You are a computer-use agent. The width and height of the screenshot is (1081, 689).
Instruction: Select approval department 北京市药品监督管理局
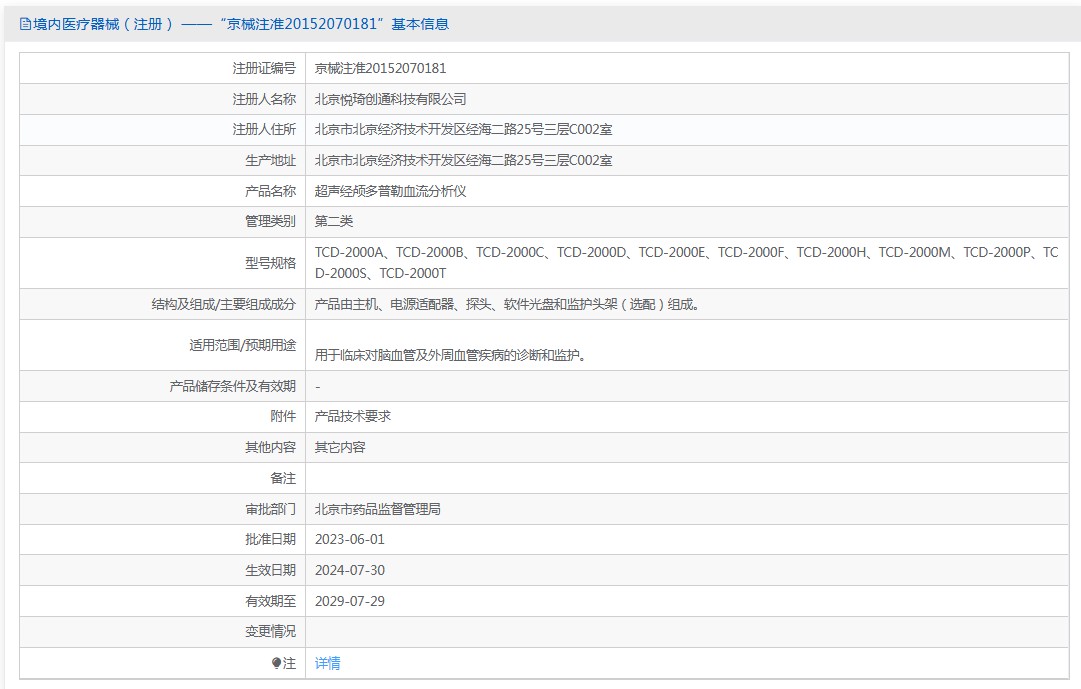click(x=378, y=509)
